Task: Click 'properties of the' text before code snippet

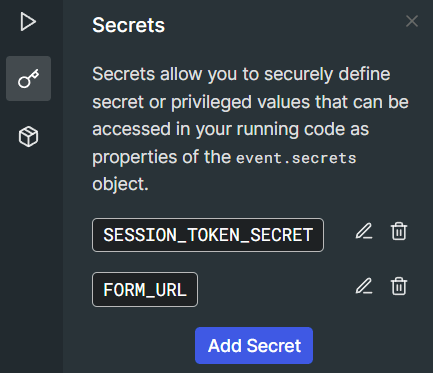Action: pyautogui.click(x=162, y=157)
